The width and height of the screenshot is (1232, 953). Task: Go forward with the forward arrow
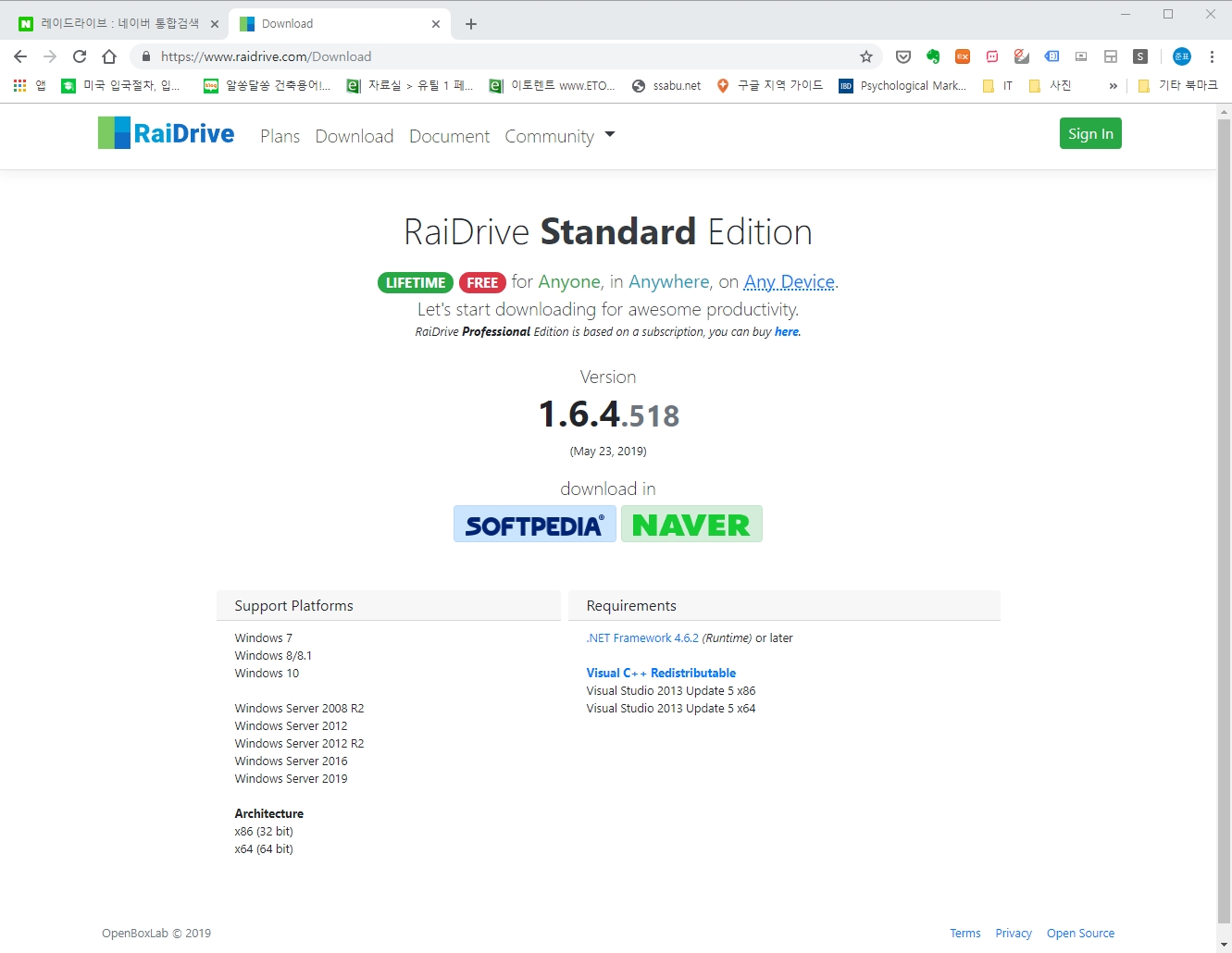[x=50, y=56]
